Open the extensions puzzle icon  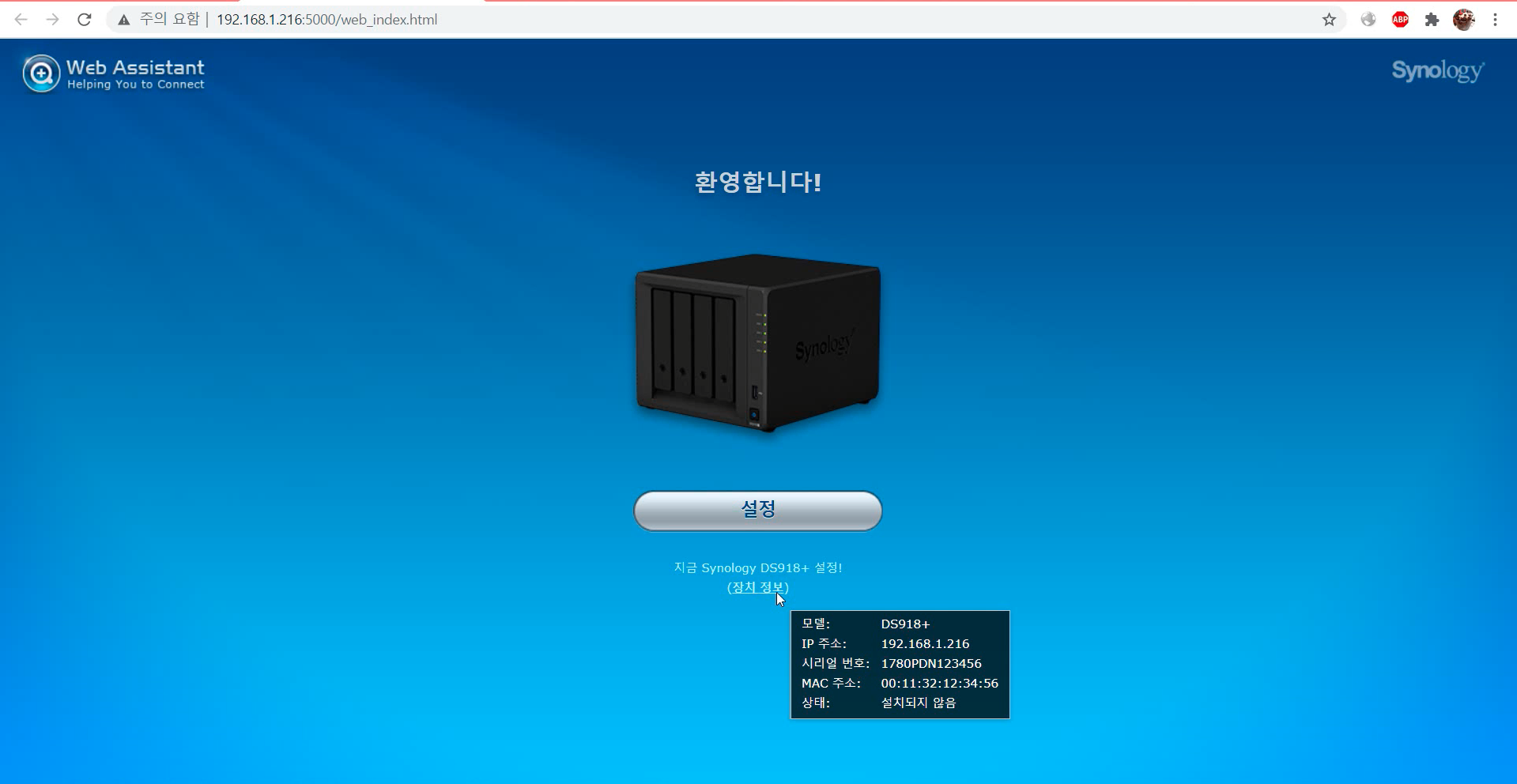tap(1432, 20)
